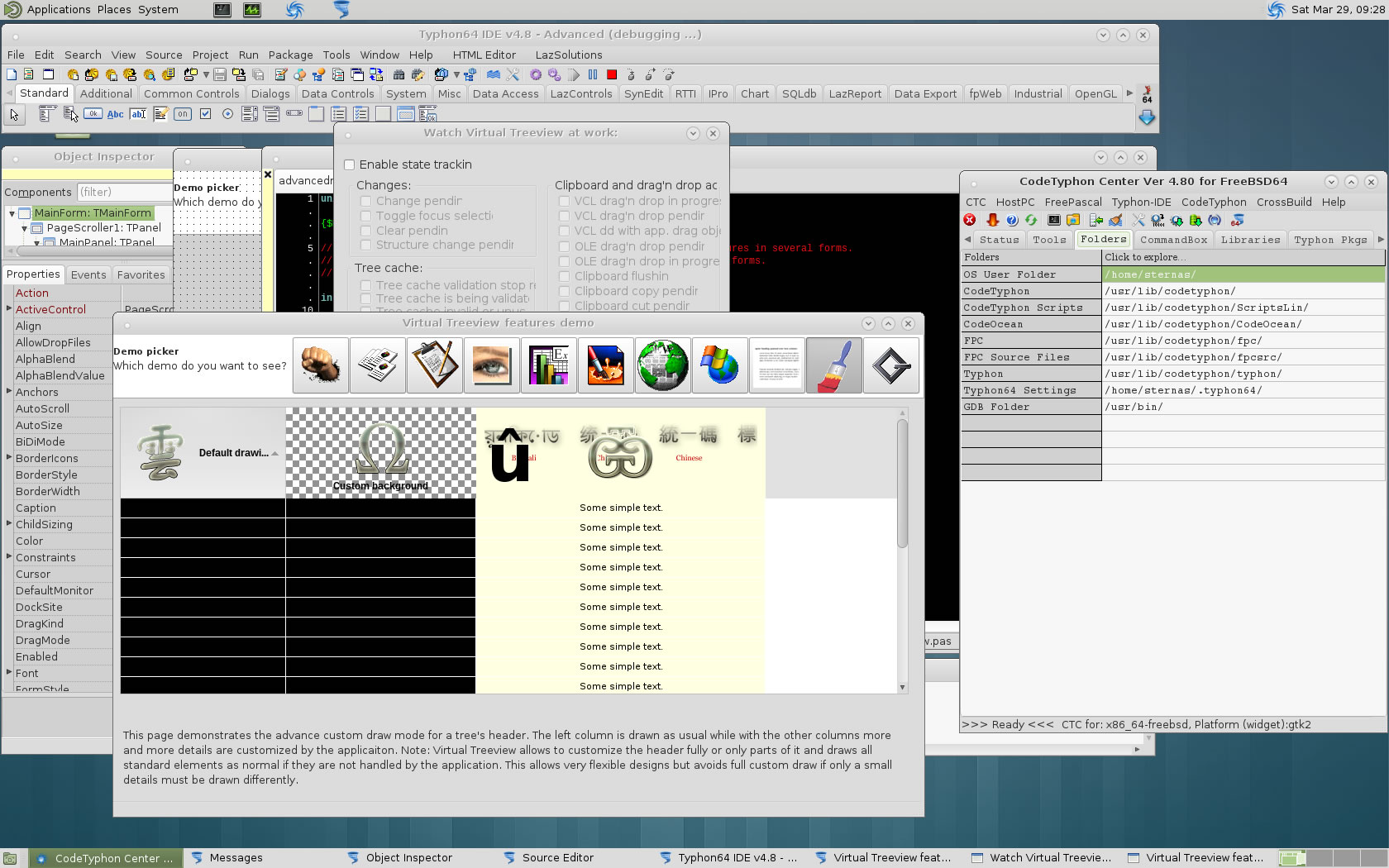Select the '/usr/lib/codetyphon/fpc/' folder path

(1243, 341)
